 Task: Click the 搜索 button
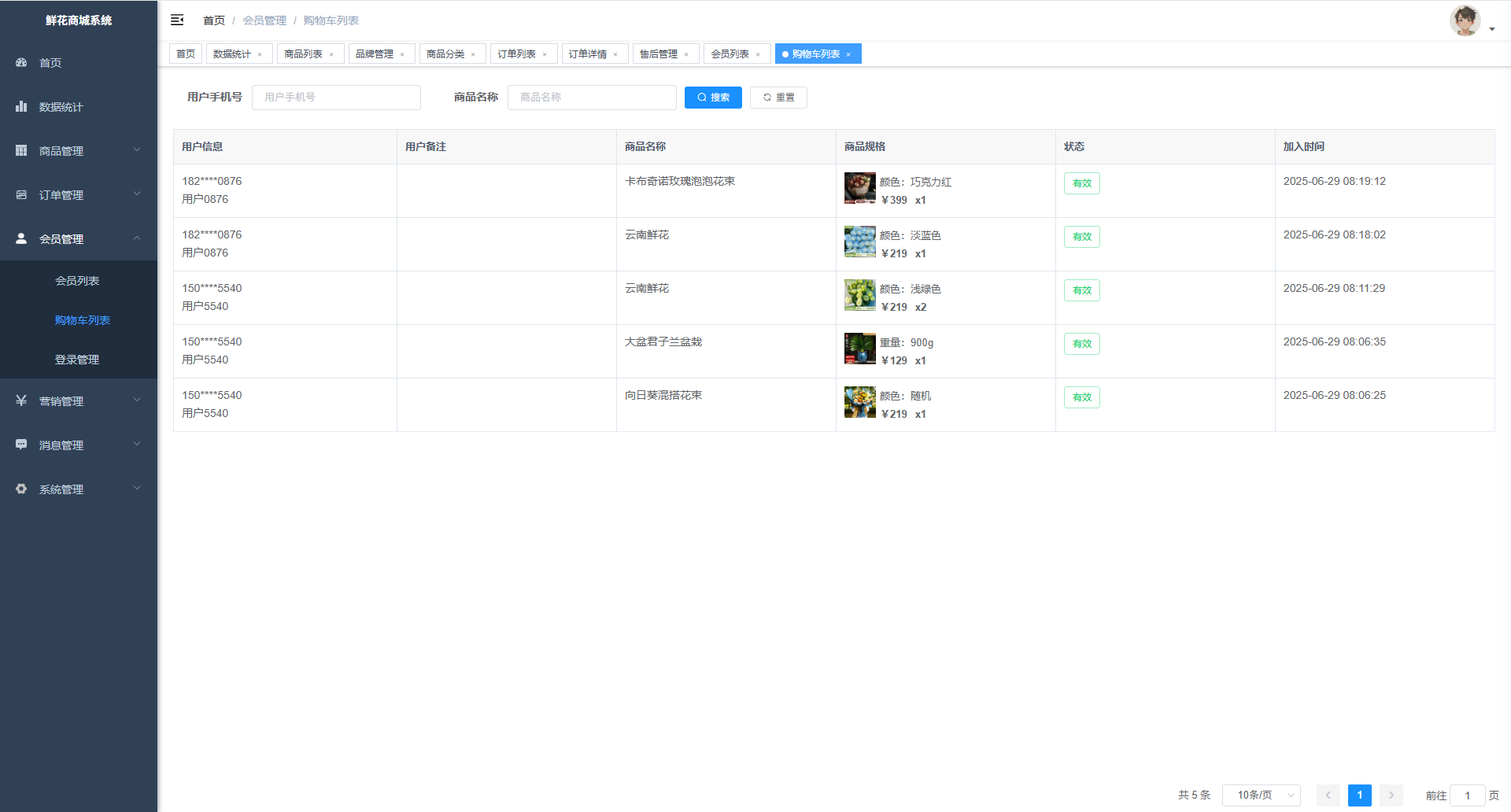point(713,98)
